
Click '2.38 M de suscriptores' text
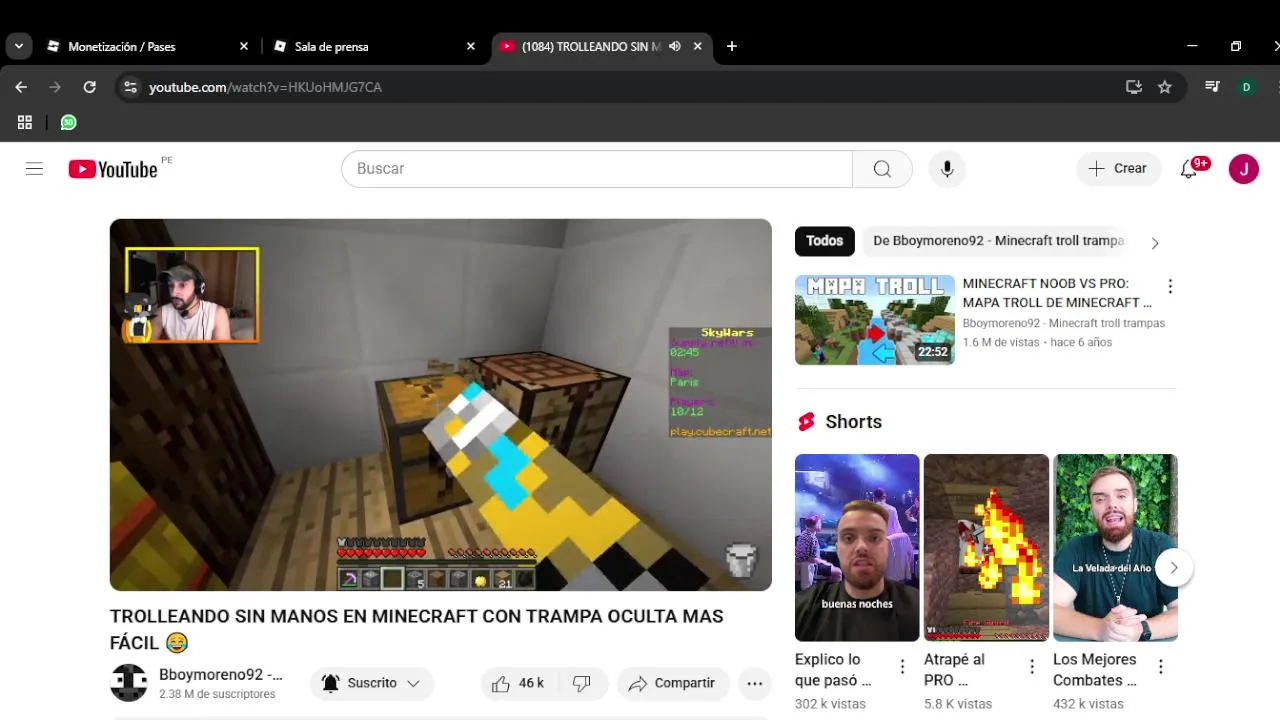217,694
